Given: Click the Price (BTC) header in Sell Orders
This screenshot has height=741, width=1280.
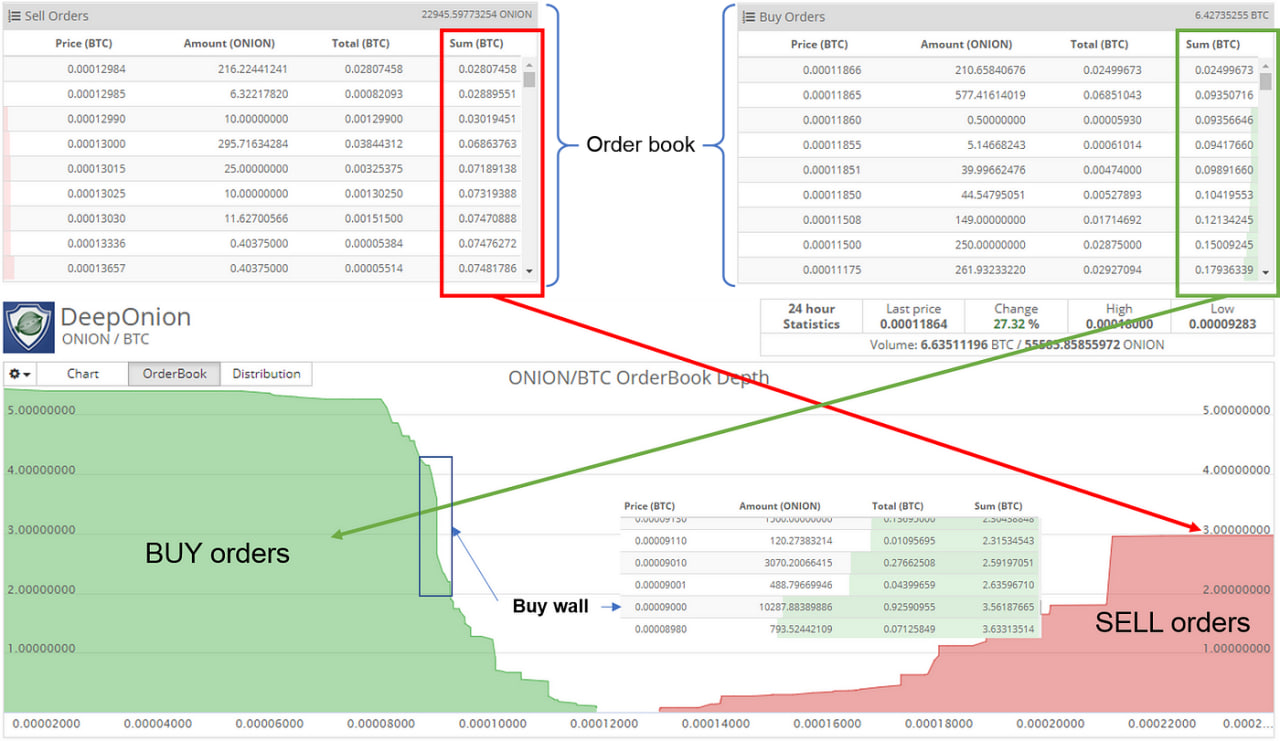Looking at the screenshot, I should point(82,44).
